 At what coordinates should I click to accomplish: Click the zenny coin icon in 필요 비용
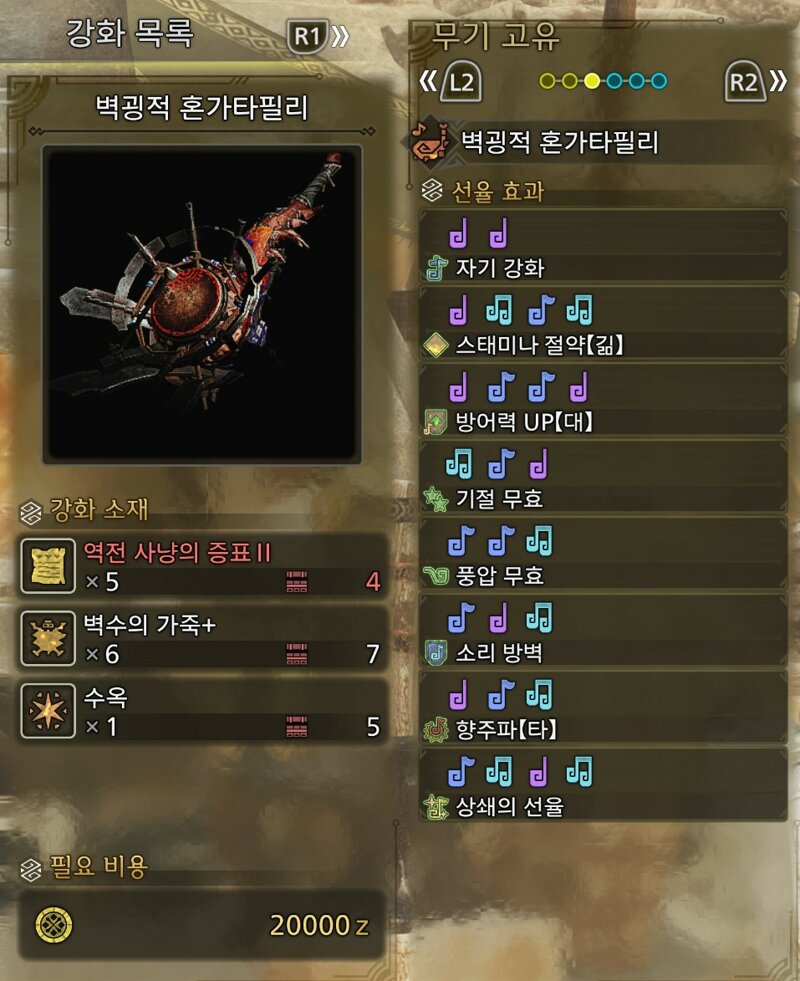[54, 925]
